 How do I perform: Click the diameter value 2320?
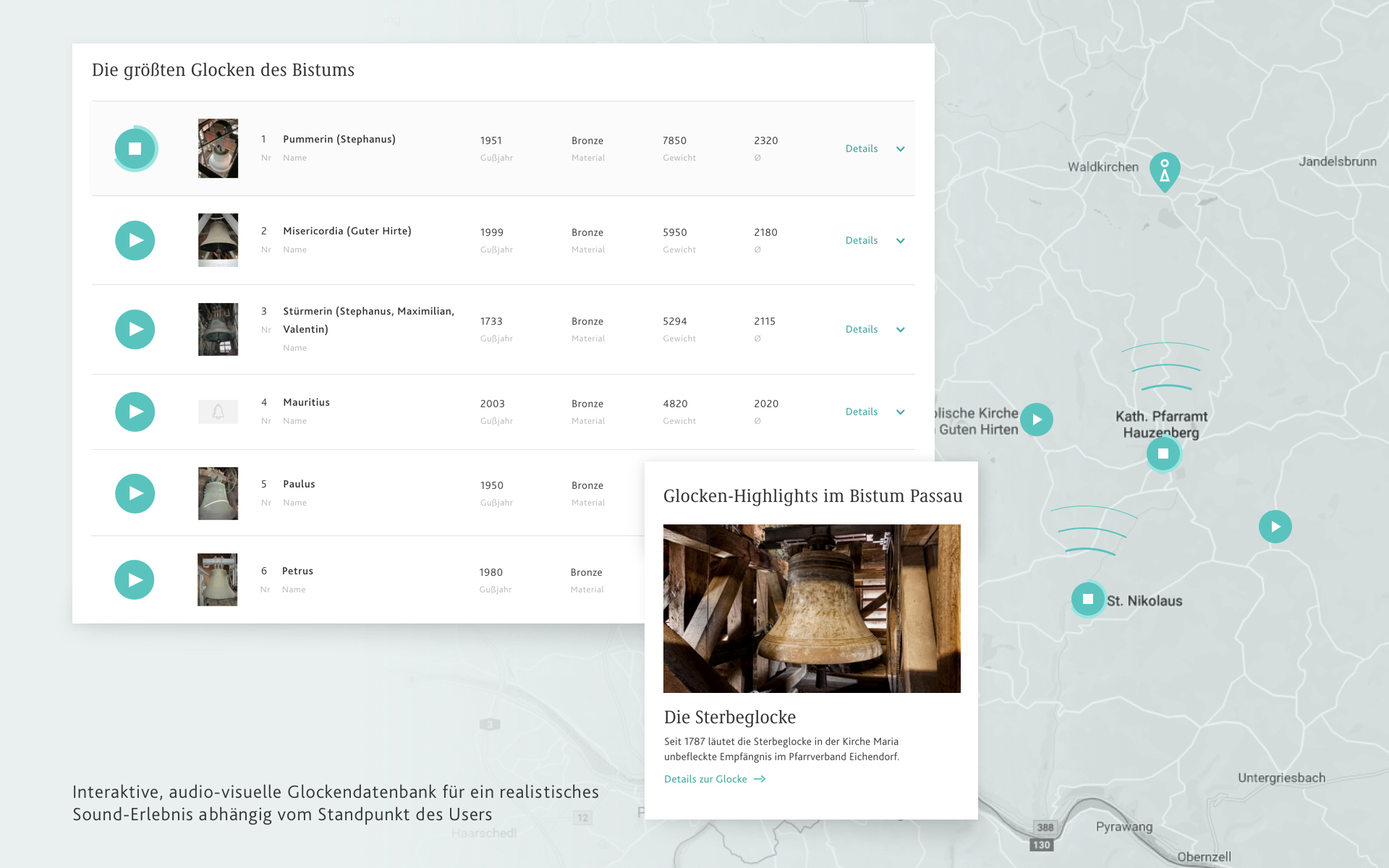click(x=766, y=140)
